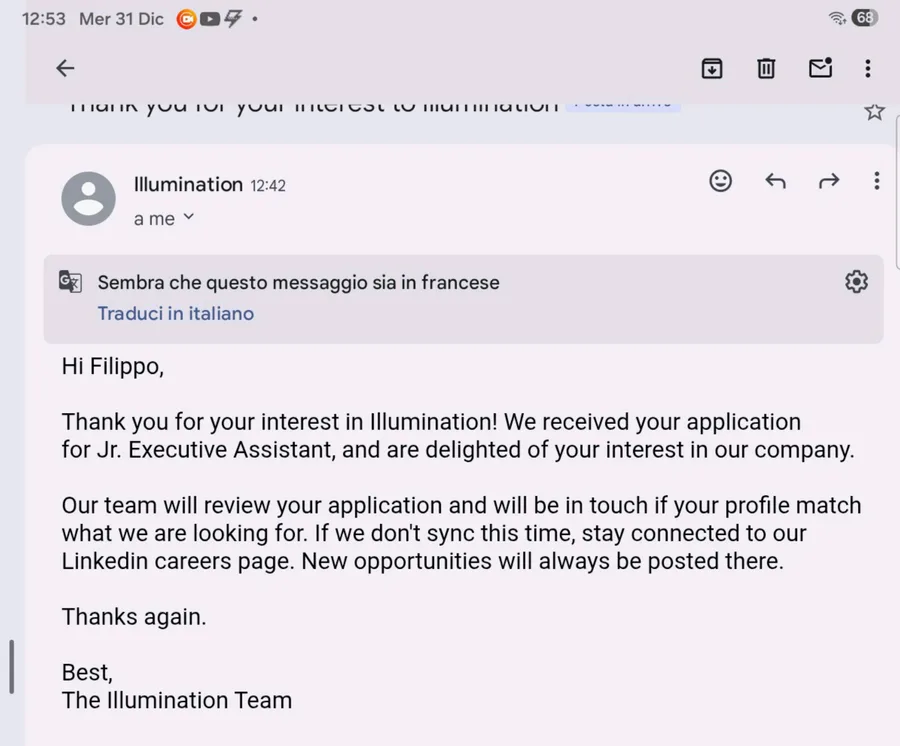Mark the email as unread

coord(820,68)
